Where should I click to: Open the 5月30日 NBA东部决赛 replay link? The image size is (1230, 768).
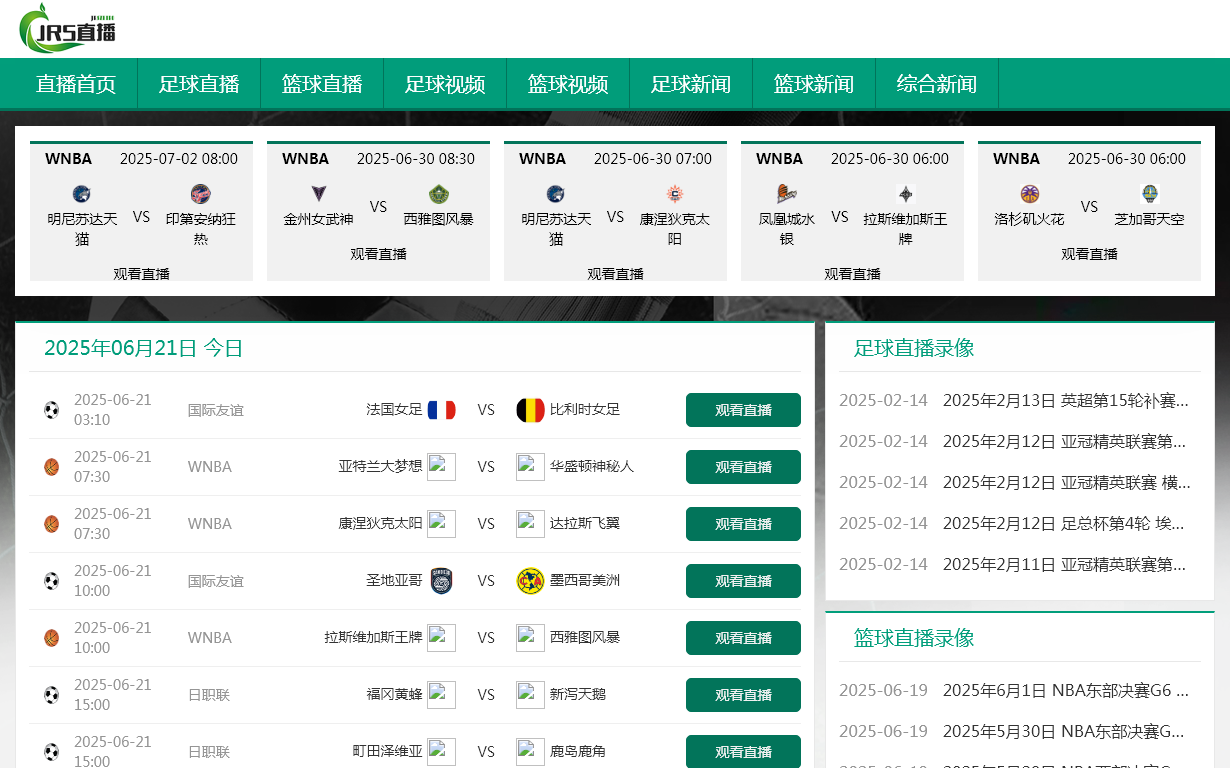pyautogui.click(x=1066, y=731)
